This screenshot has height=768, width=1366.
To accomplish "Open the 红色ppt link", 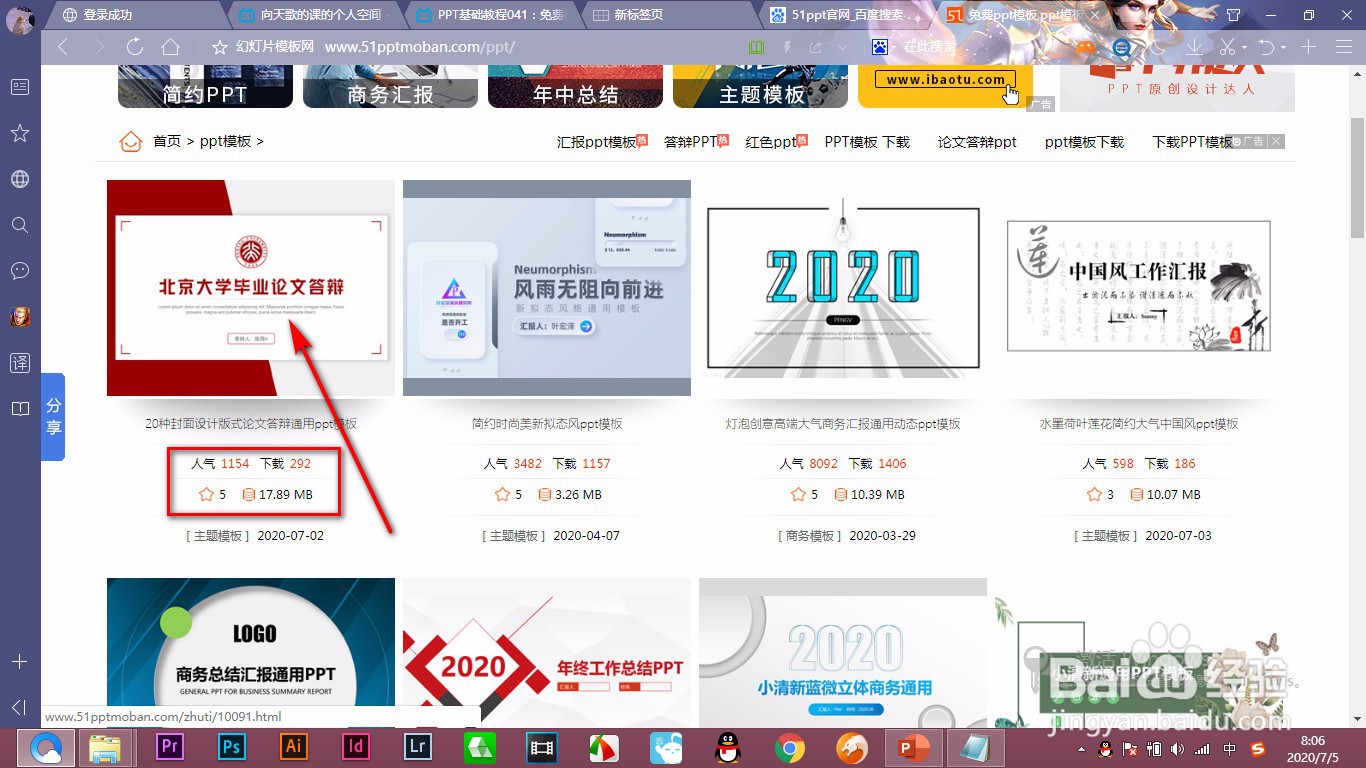I will coord(771,142).
